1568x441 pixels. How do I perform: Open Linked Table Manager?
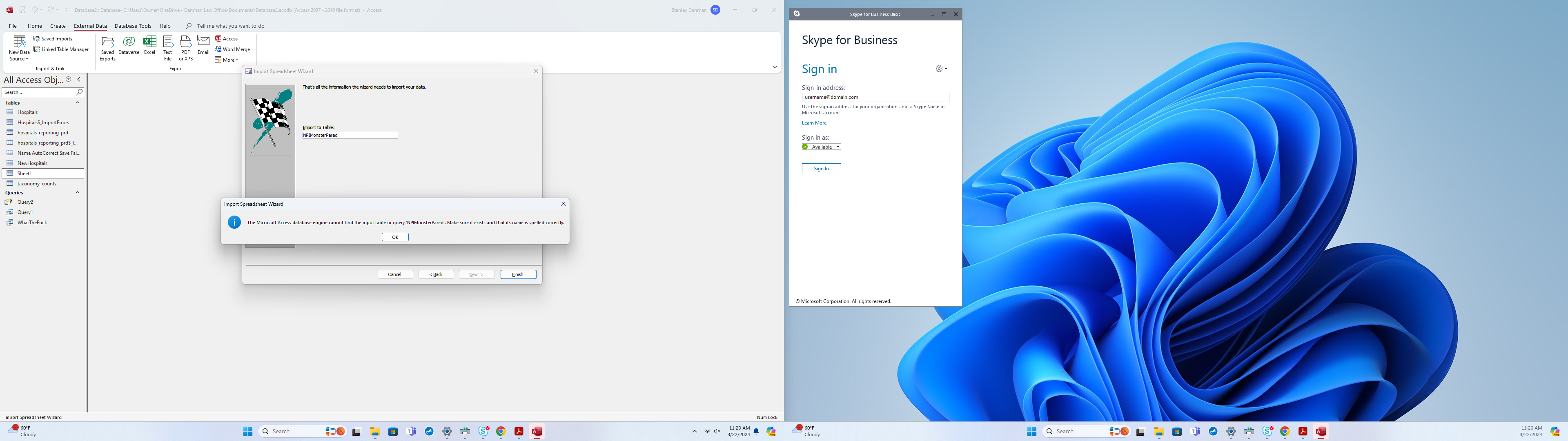point(62,49)
